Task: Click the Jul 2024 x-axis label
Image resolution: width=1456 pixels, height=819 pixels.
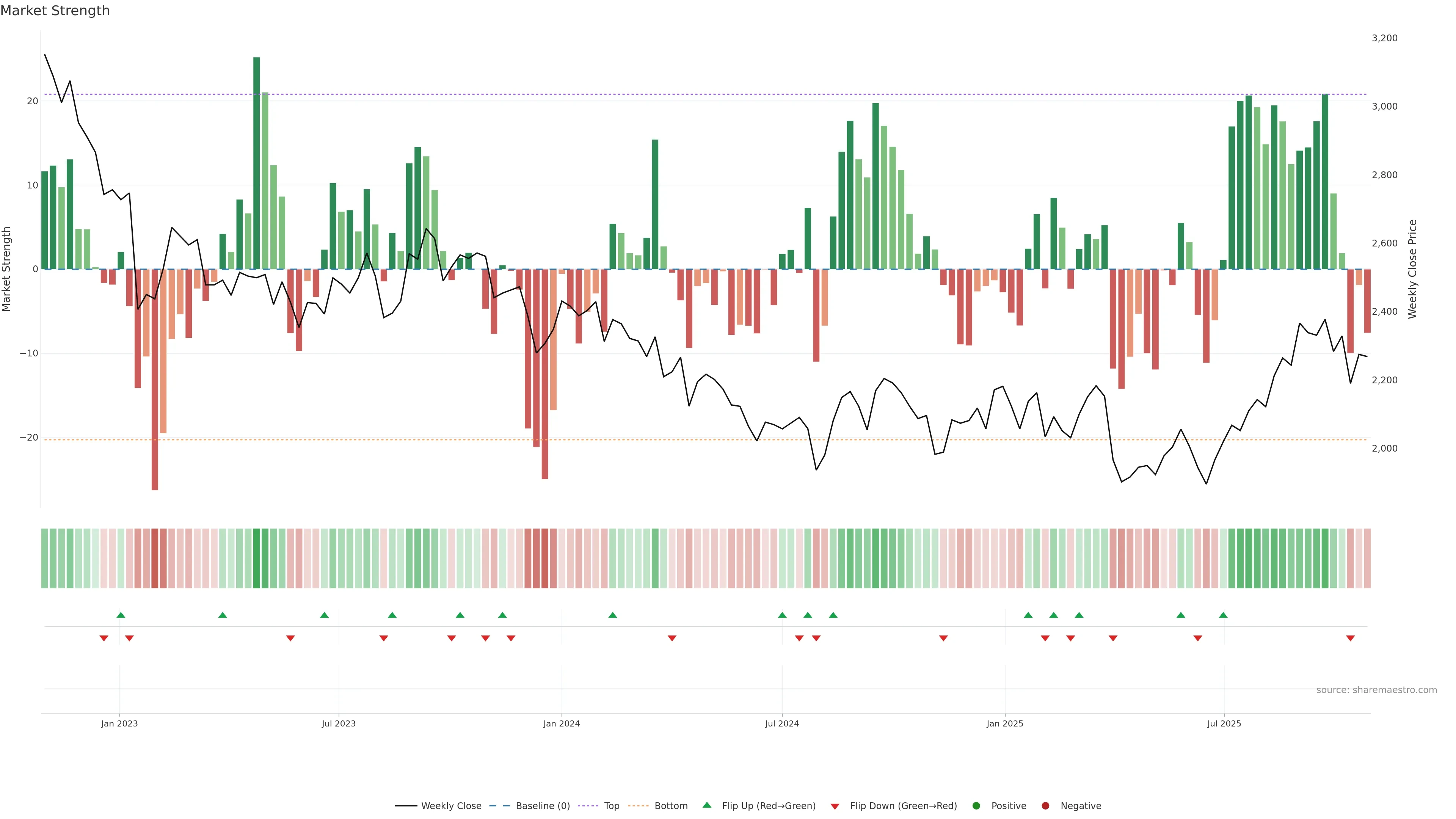Action: 782,723
